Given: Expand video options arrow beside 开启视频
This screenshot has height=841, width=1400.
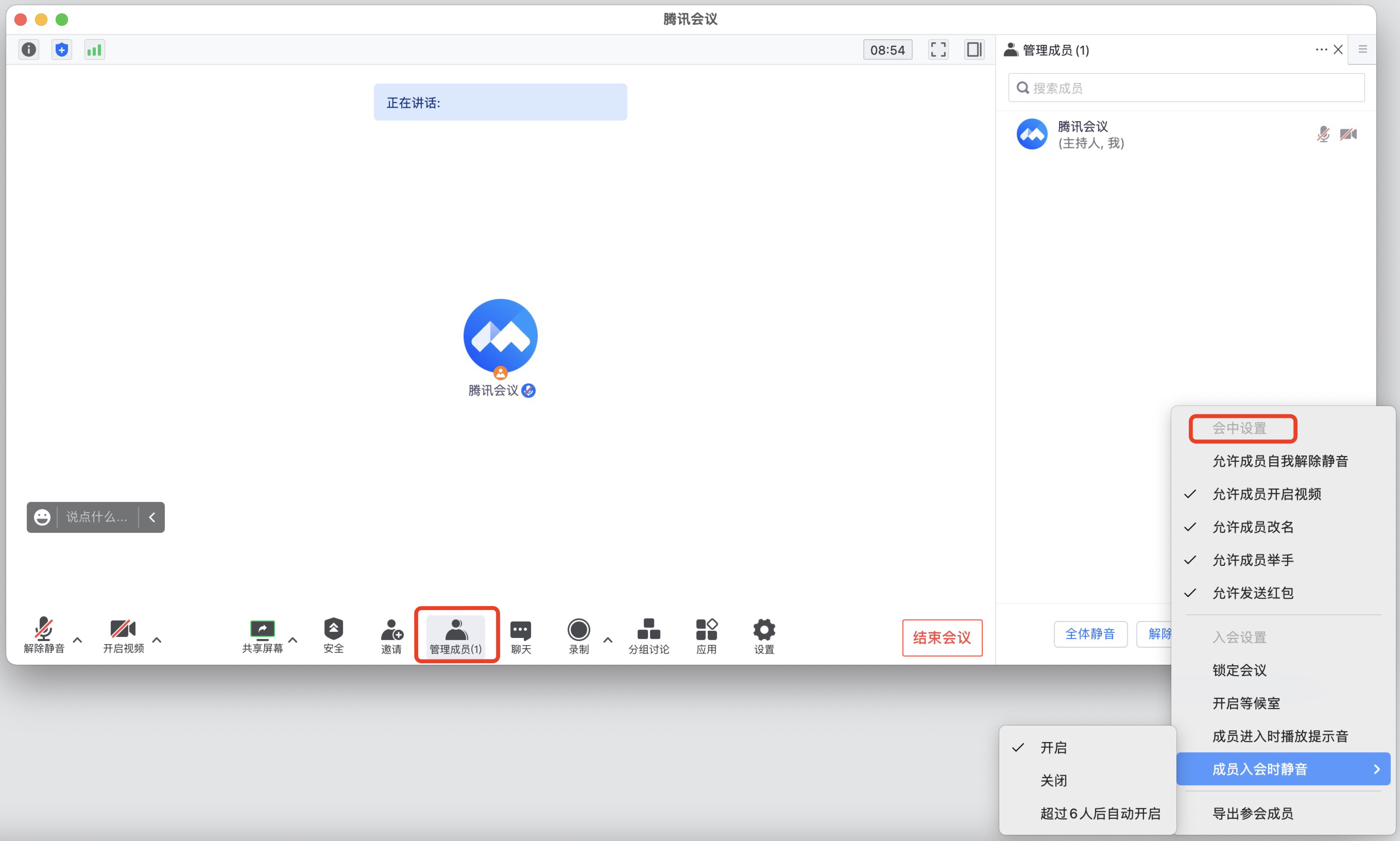Looking at the screenshot, I should (x=157, y=640).
